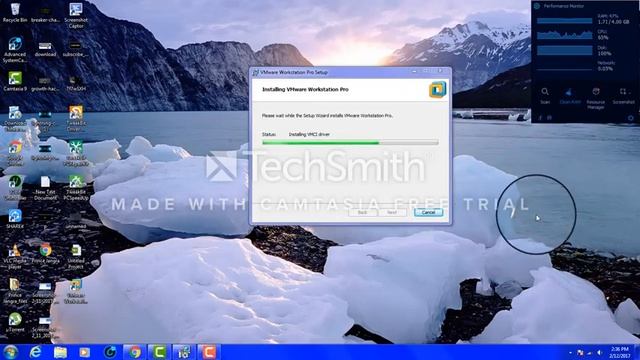
Task: Click the RAM usage graph bar
Action: tap(564, 20)
